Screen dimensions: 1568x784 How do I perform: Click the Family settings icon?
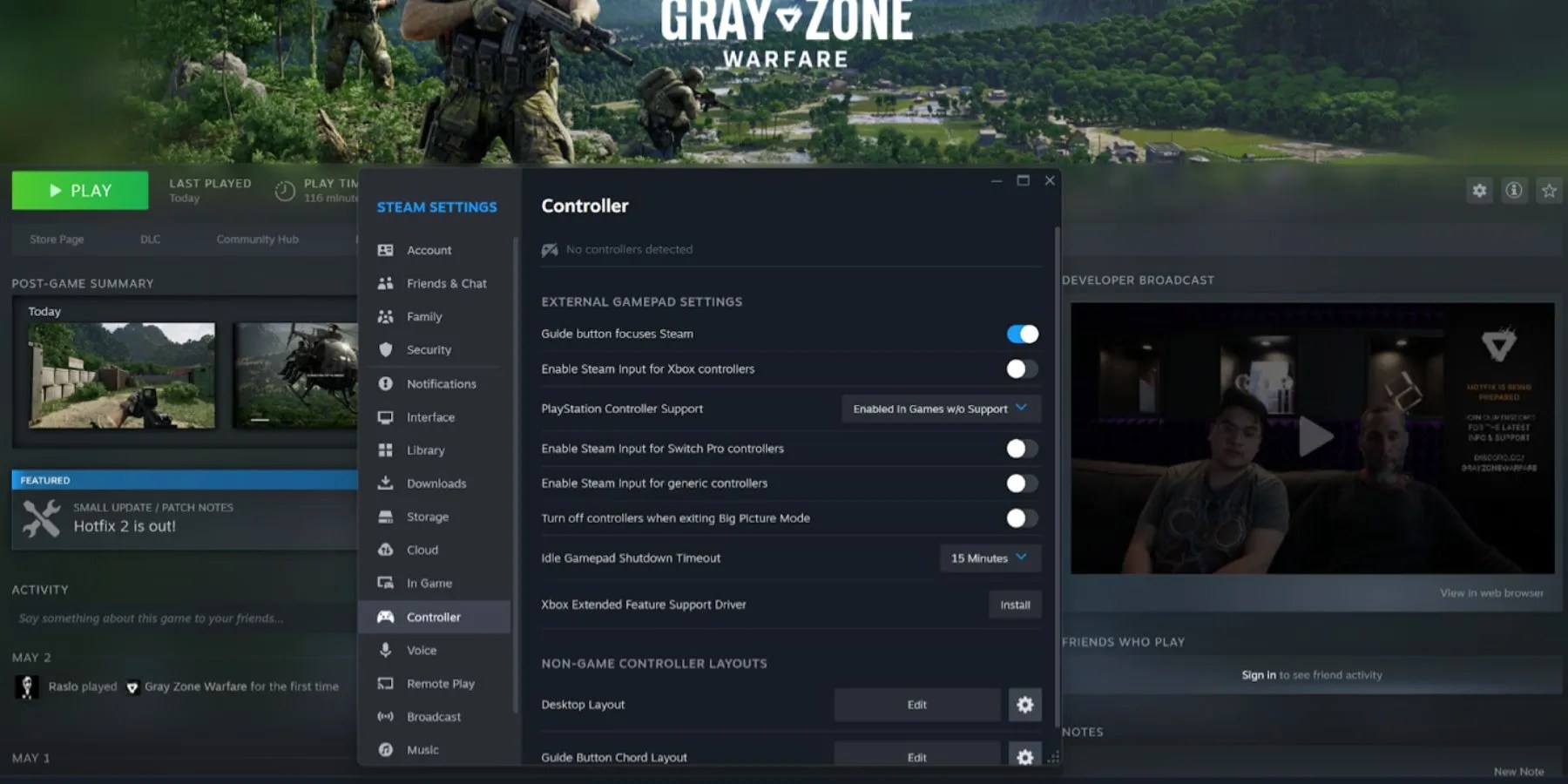coord(385,316)
